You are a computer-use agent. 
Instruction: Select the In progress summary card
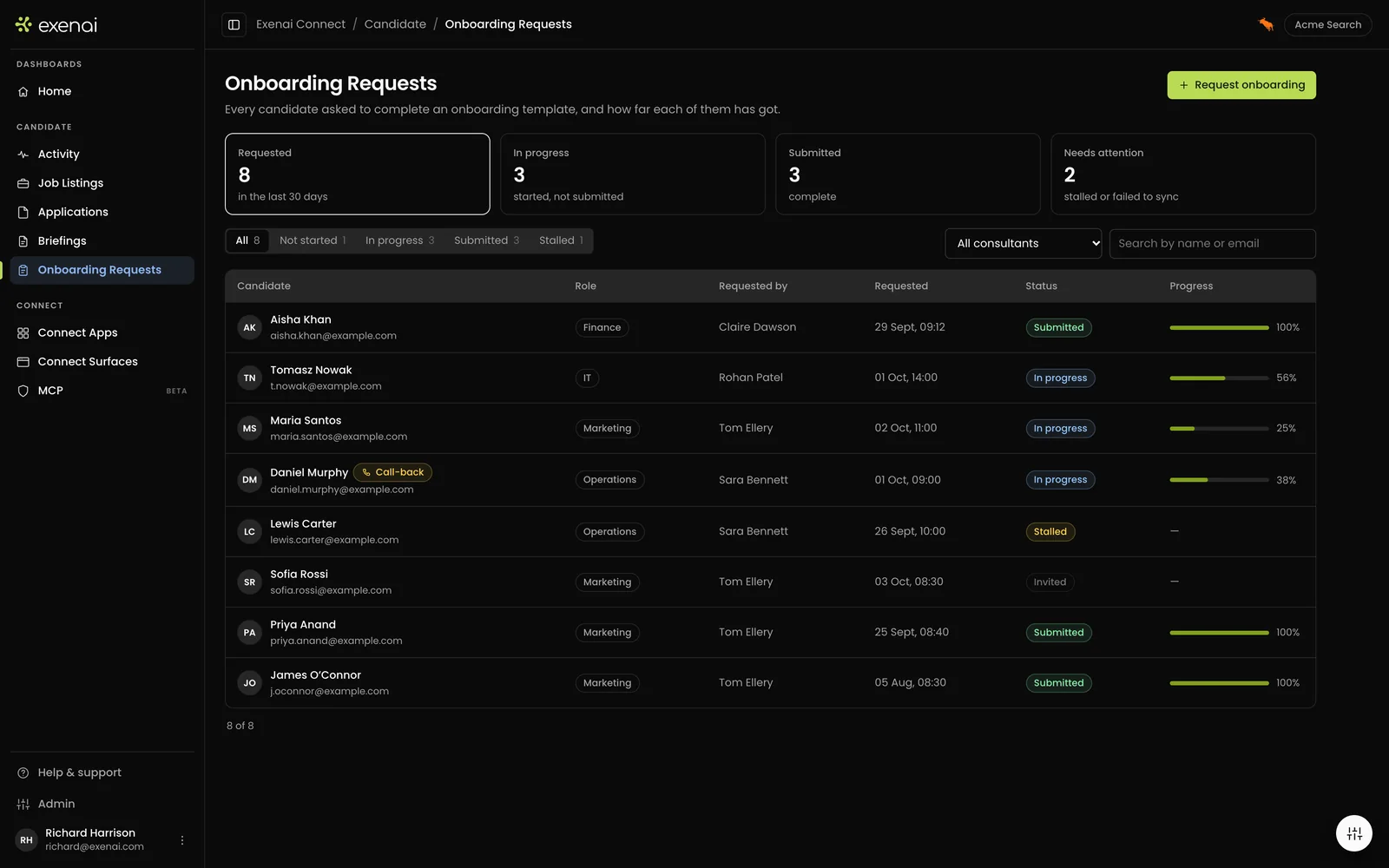click(x=633, y=174)
